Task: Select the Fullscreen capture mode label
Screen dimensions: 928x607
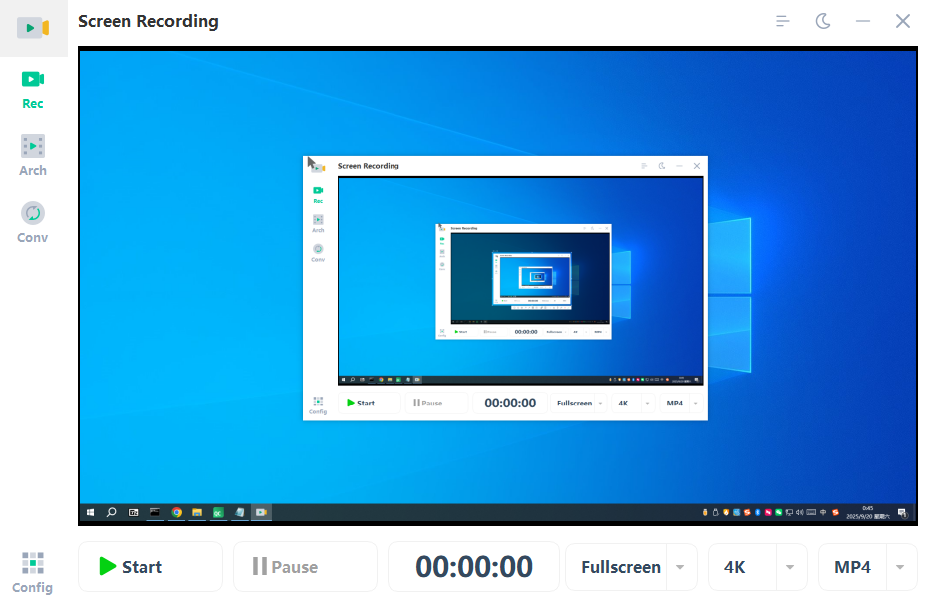Action: click(x=620, y=567)
